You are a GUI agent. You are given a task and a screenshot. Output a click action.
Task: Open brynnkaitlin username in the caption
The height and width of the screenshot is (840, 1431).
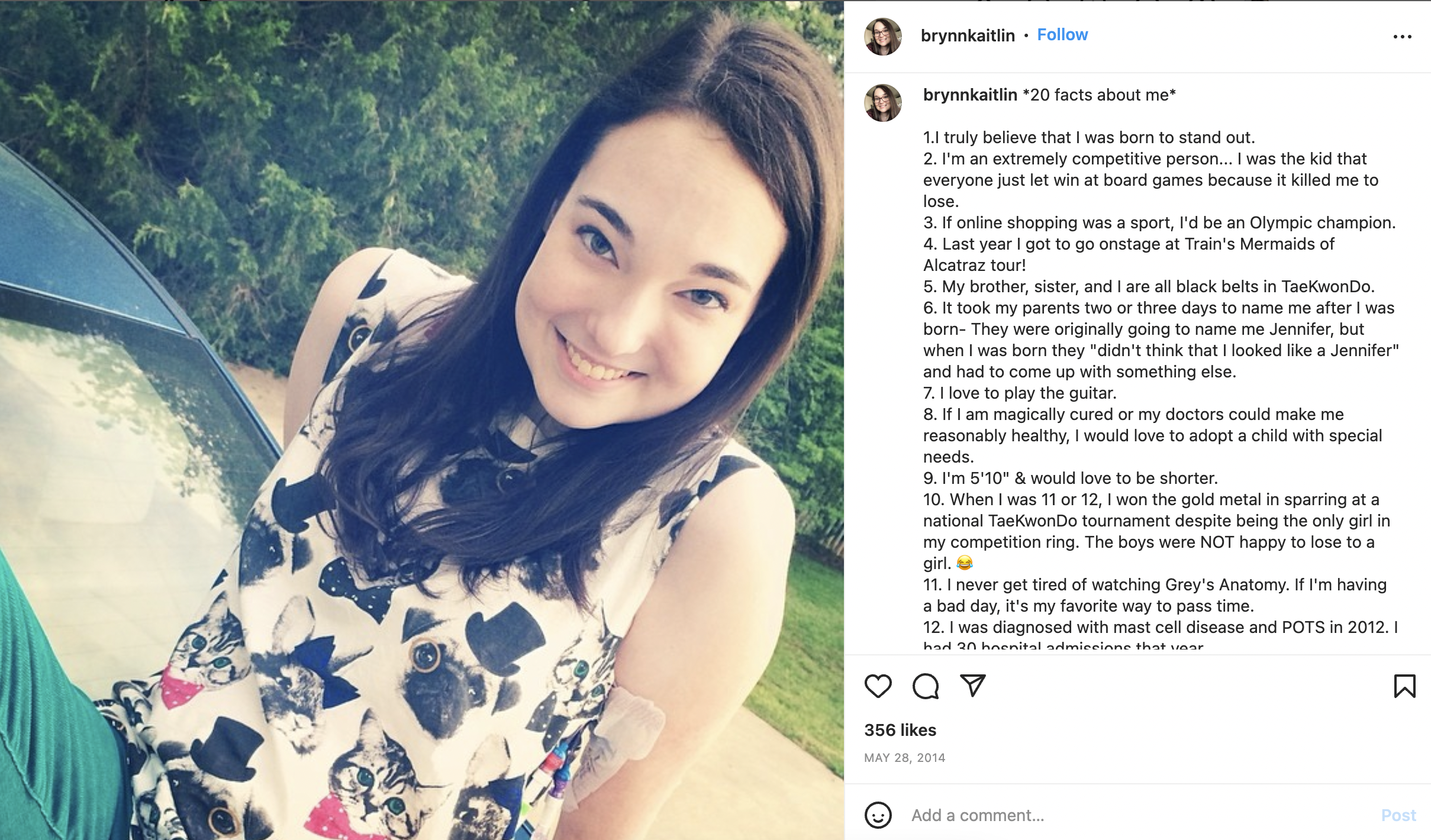(970, 95)
